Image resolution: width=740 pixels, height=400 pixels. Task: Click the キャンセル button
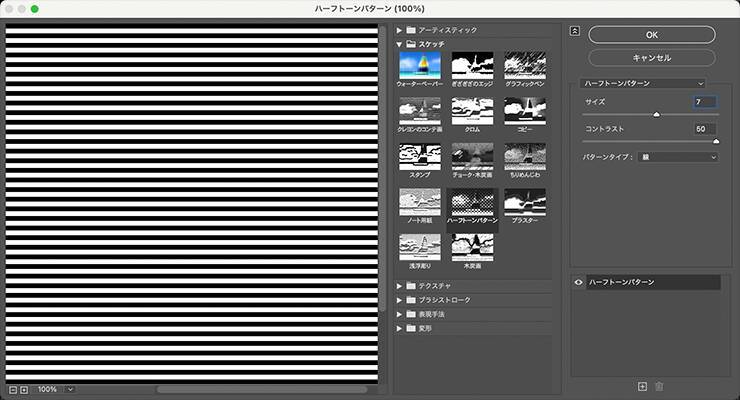pos(651,57)
